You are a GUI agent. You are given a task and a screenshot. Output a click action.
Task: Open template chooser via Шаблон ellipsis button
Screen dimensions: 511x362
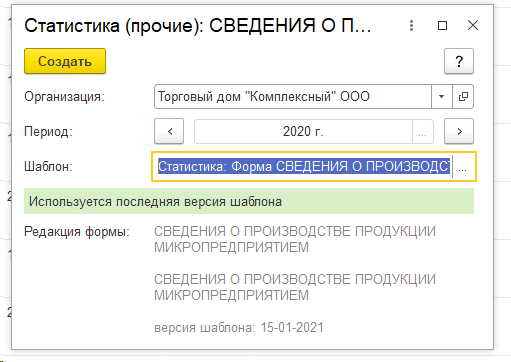click(x=463, y=166)
